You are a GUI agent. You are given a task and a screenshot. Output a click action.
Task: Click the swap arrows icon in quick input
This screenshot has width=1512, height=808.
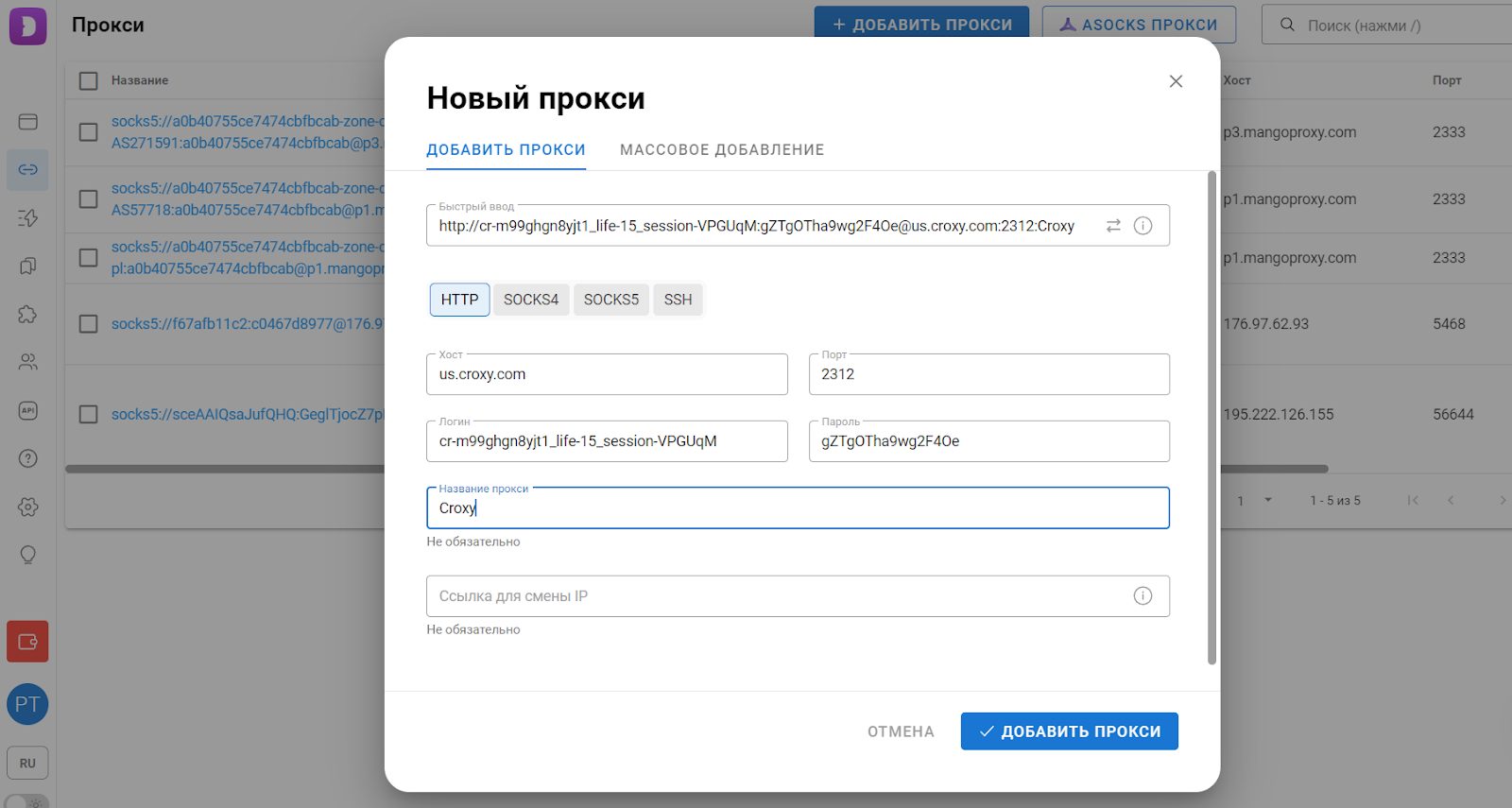pos(1113,226)
